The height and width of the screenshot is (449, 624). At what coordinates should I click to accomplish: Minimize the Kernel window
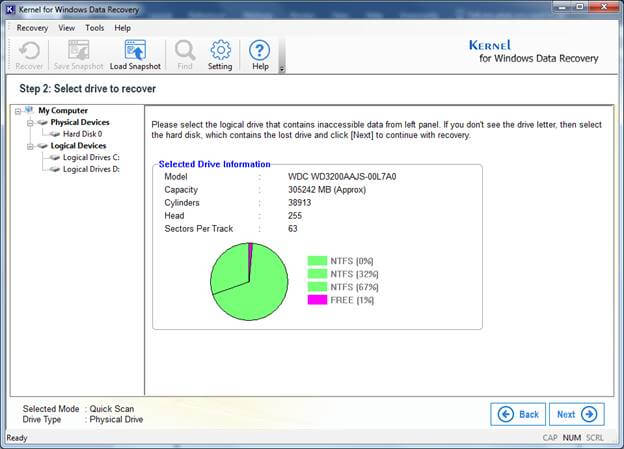click(x=563, y=7)
